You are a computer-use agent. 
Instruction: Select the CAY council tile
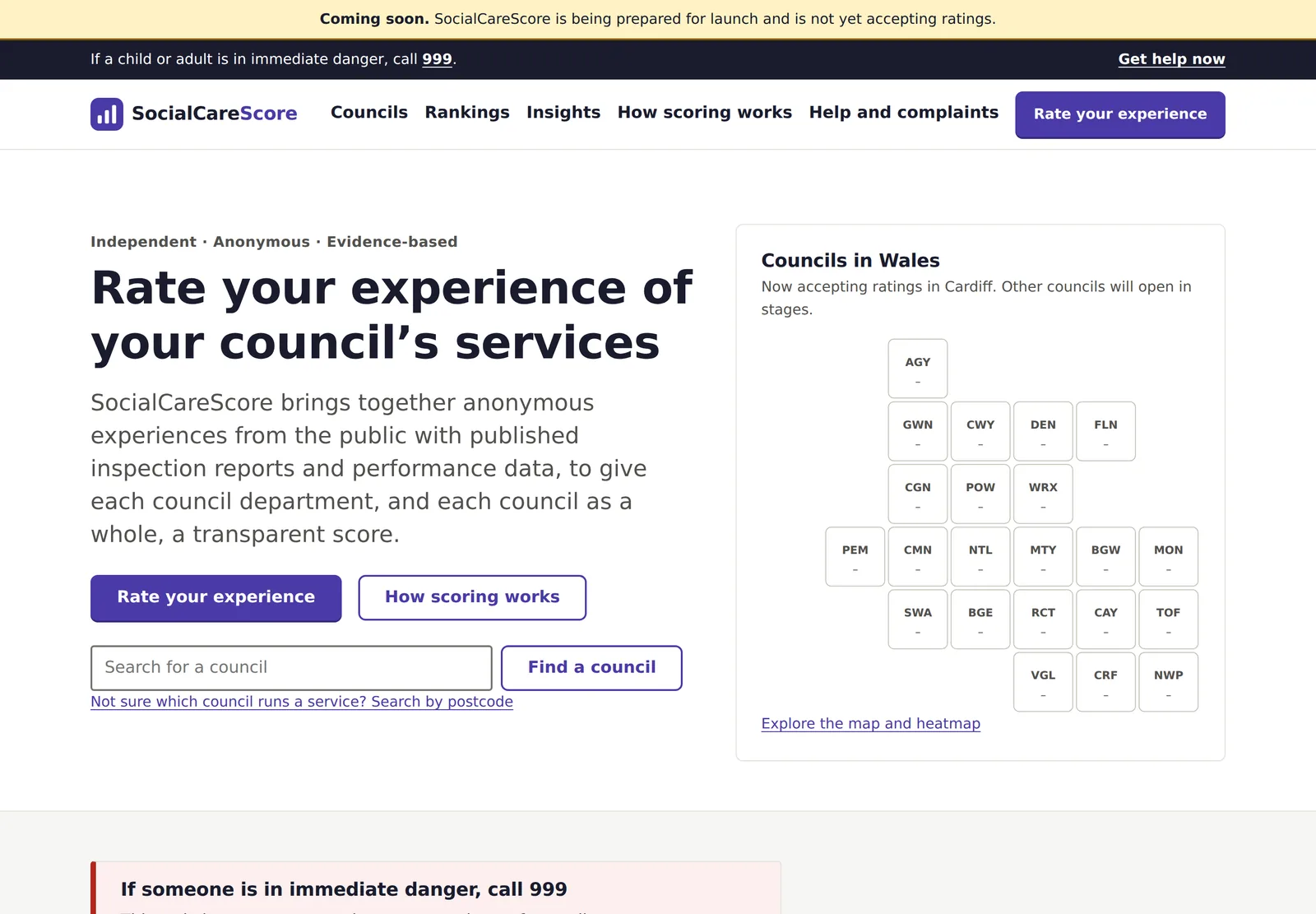click(x=1105, y=619)
